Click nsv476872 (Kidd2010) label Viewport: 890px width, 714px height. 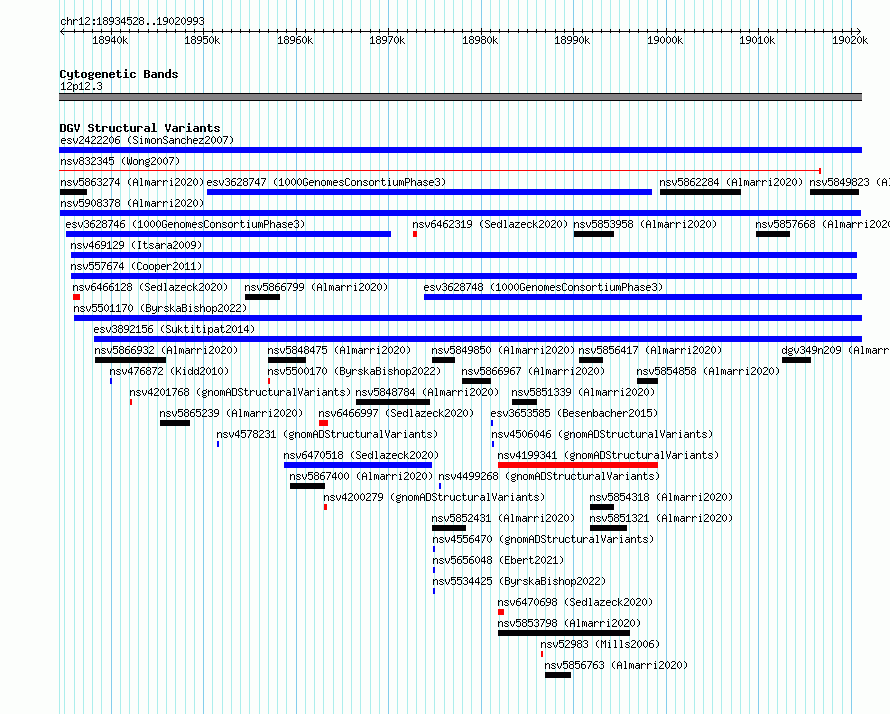click(169, 371)
